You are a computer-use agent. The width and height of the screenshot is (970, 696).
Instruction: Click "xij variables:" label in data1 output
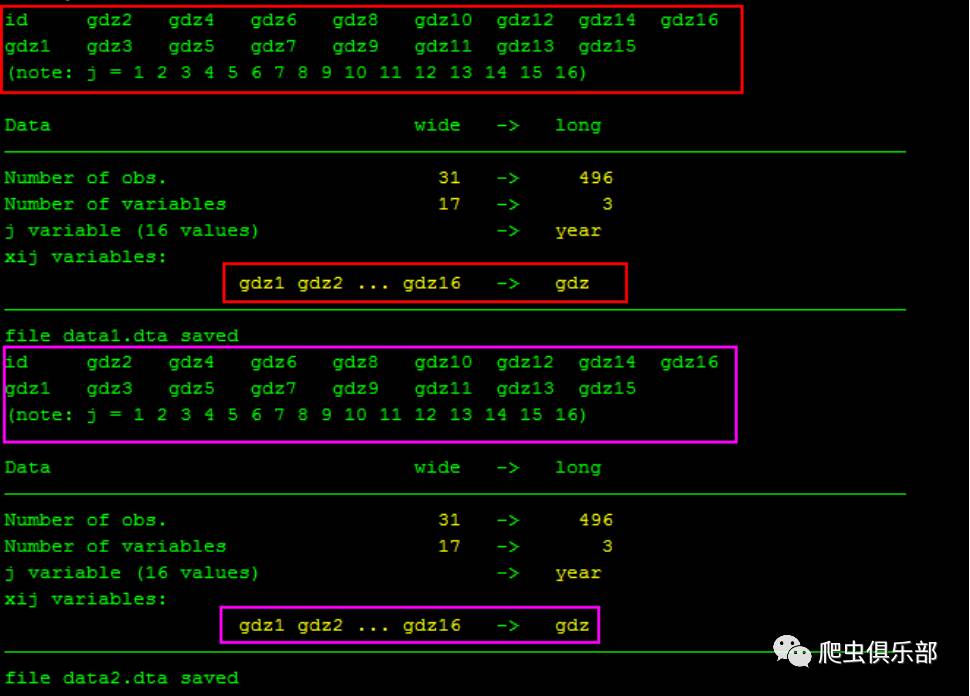point(86,257)
